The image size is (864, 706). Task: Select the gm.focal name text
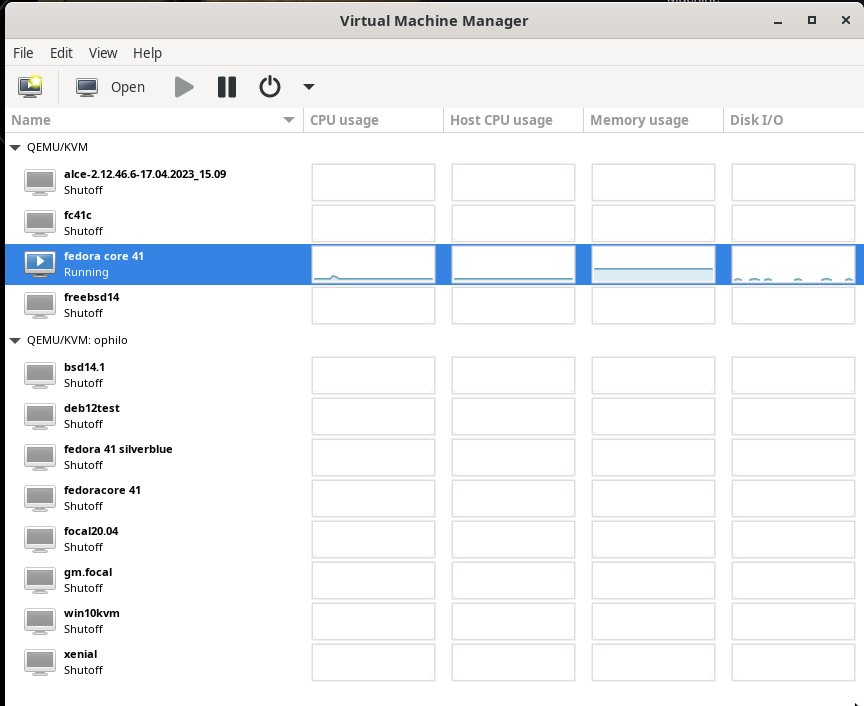coord(88,572)
